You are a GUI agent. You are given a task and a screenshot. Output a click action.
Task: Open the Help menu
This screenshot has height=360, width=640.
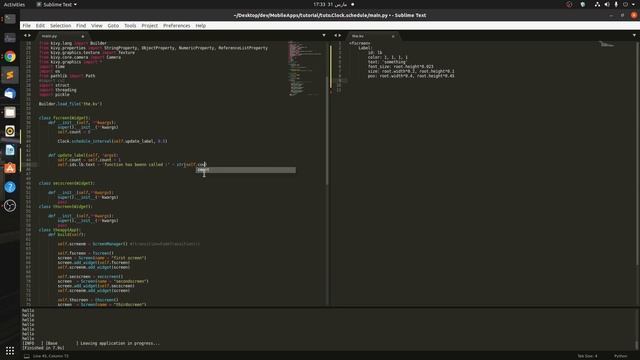200,25
